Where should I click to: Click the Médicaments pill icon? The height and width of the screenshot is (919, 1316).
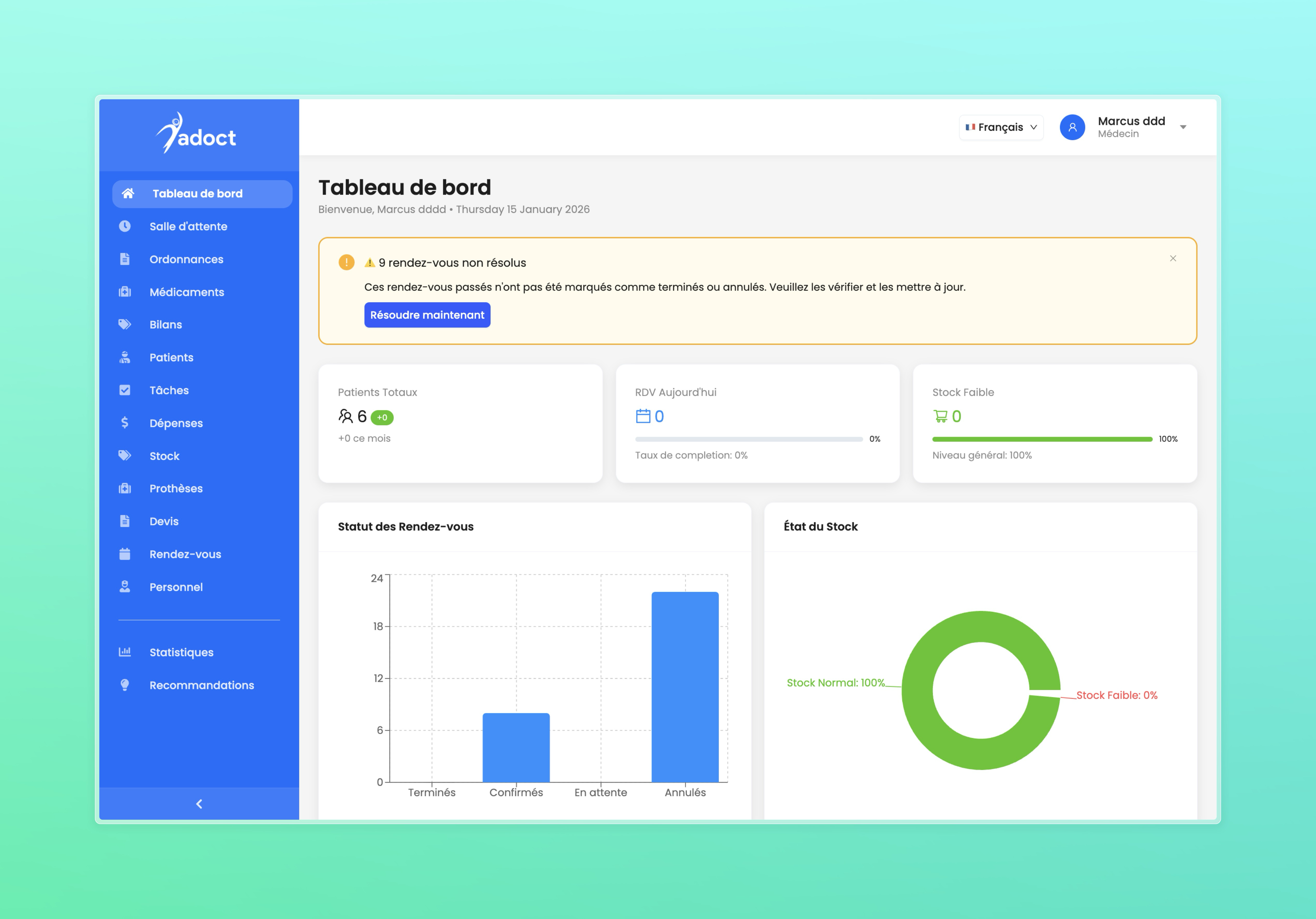(x=125, y=292)
